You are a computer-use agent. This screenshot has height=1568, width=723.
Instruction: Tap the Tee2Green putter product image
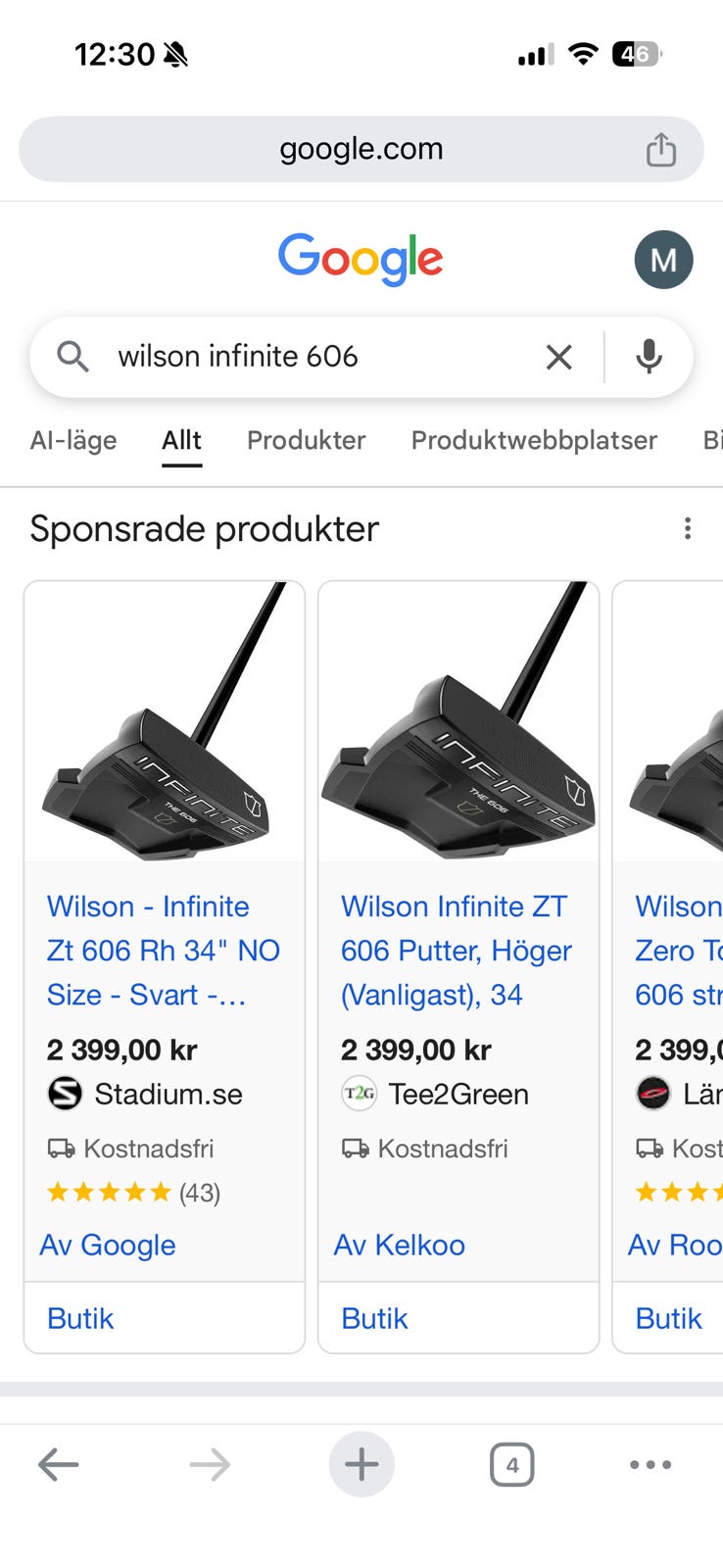pyautogui.click(x=458, y=722)
